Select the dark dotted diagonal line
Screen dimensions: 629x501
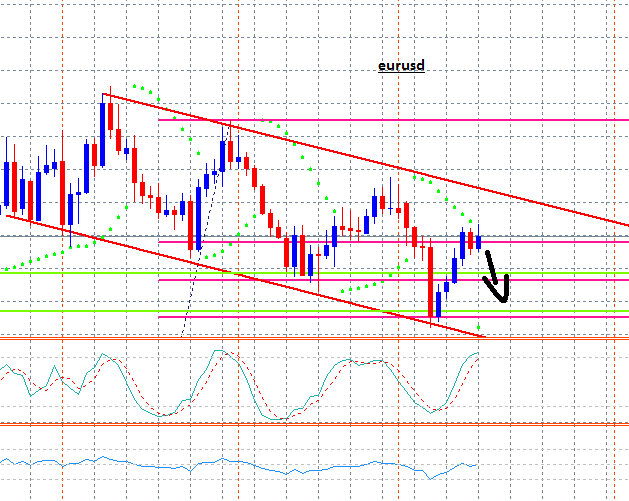(x=205, y=232)
